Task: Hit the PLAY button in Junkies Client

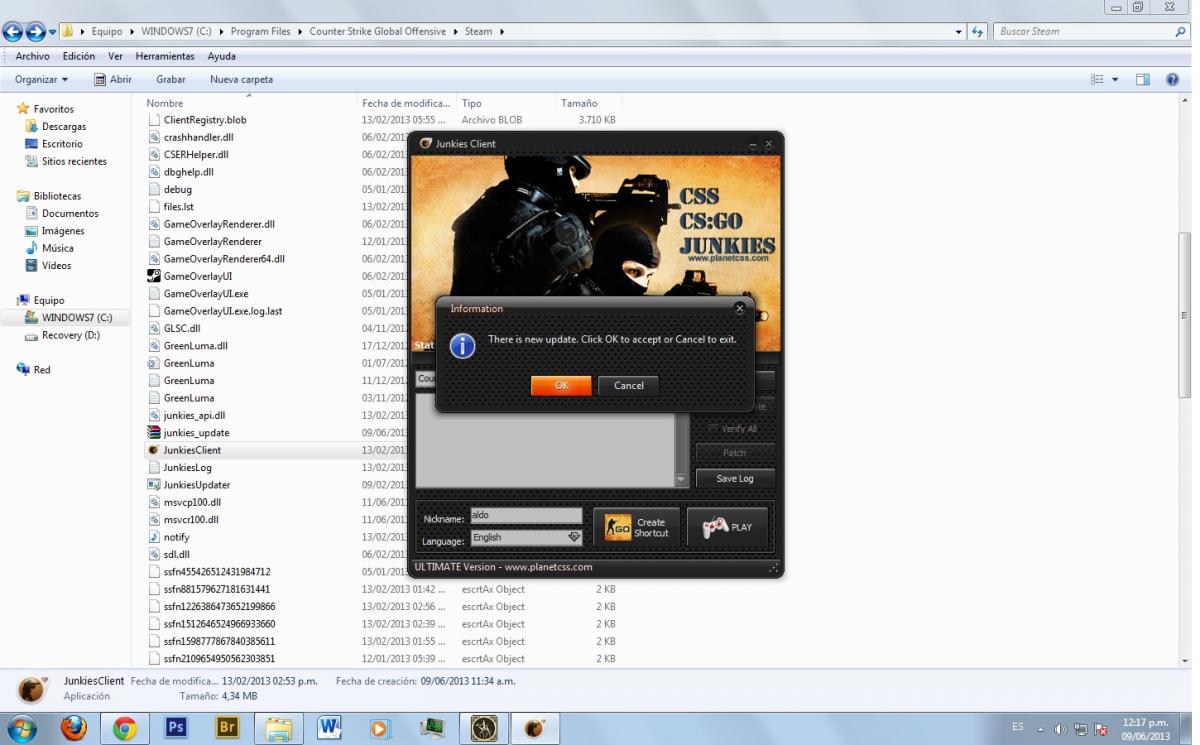Action: tap(728, 527)
